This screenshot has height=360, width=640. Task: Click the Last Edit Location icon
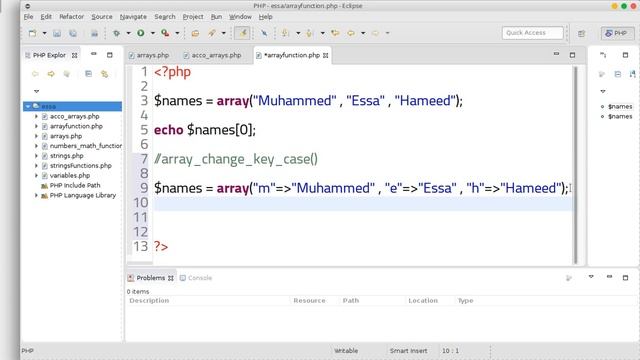(335, 33)
